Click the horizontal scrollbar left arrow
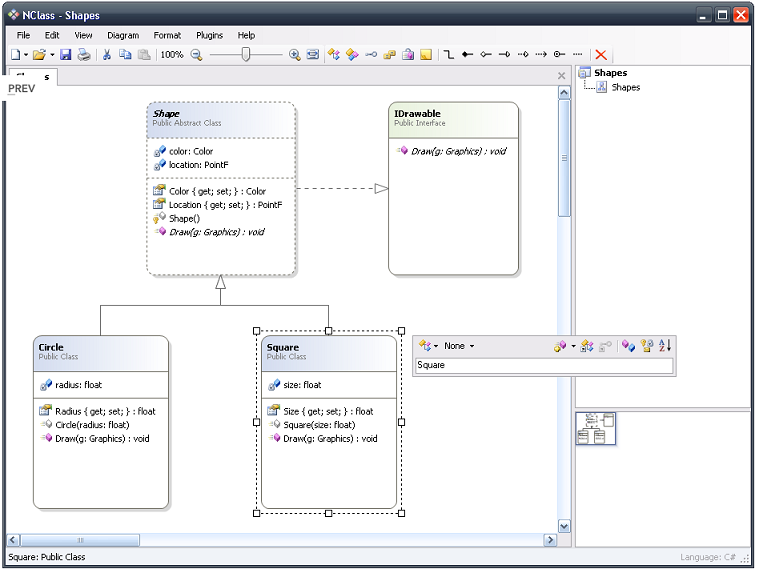Image resolution: width=759 pixels, height=573 pixels. 13,540
